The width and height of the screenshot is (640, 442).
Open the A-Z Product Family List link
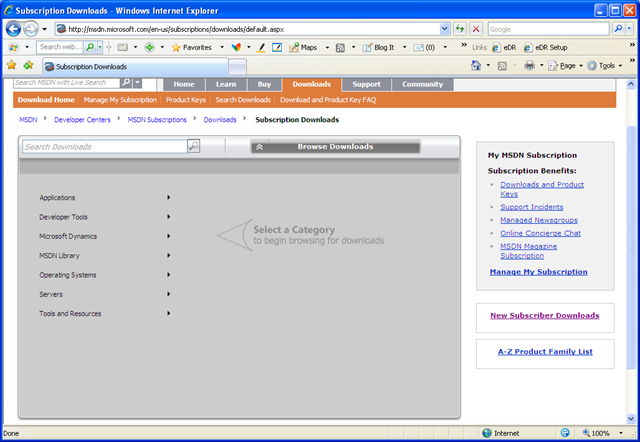click(545, 351)
